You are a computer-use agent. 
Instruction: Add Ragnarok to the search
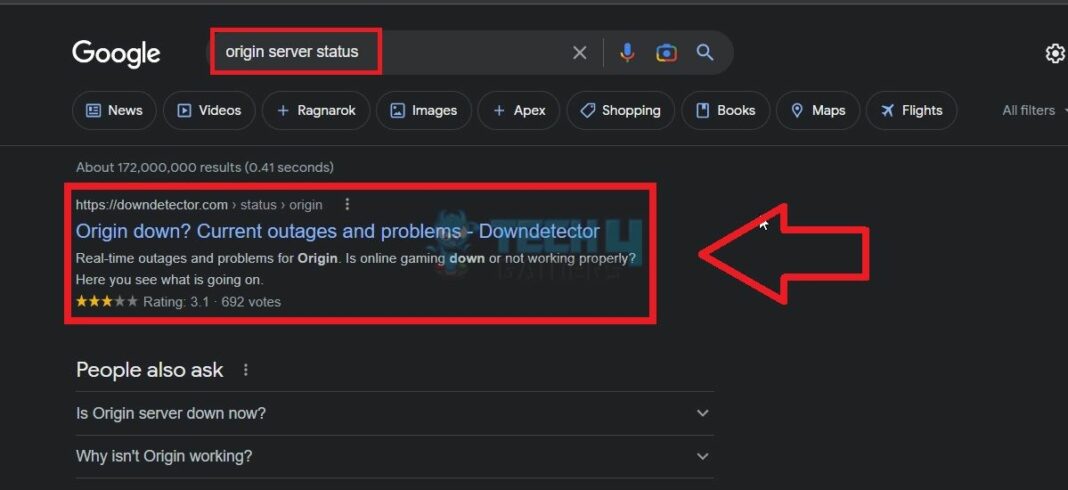coord(316,110)
